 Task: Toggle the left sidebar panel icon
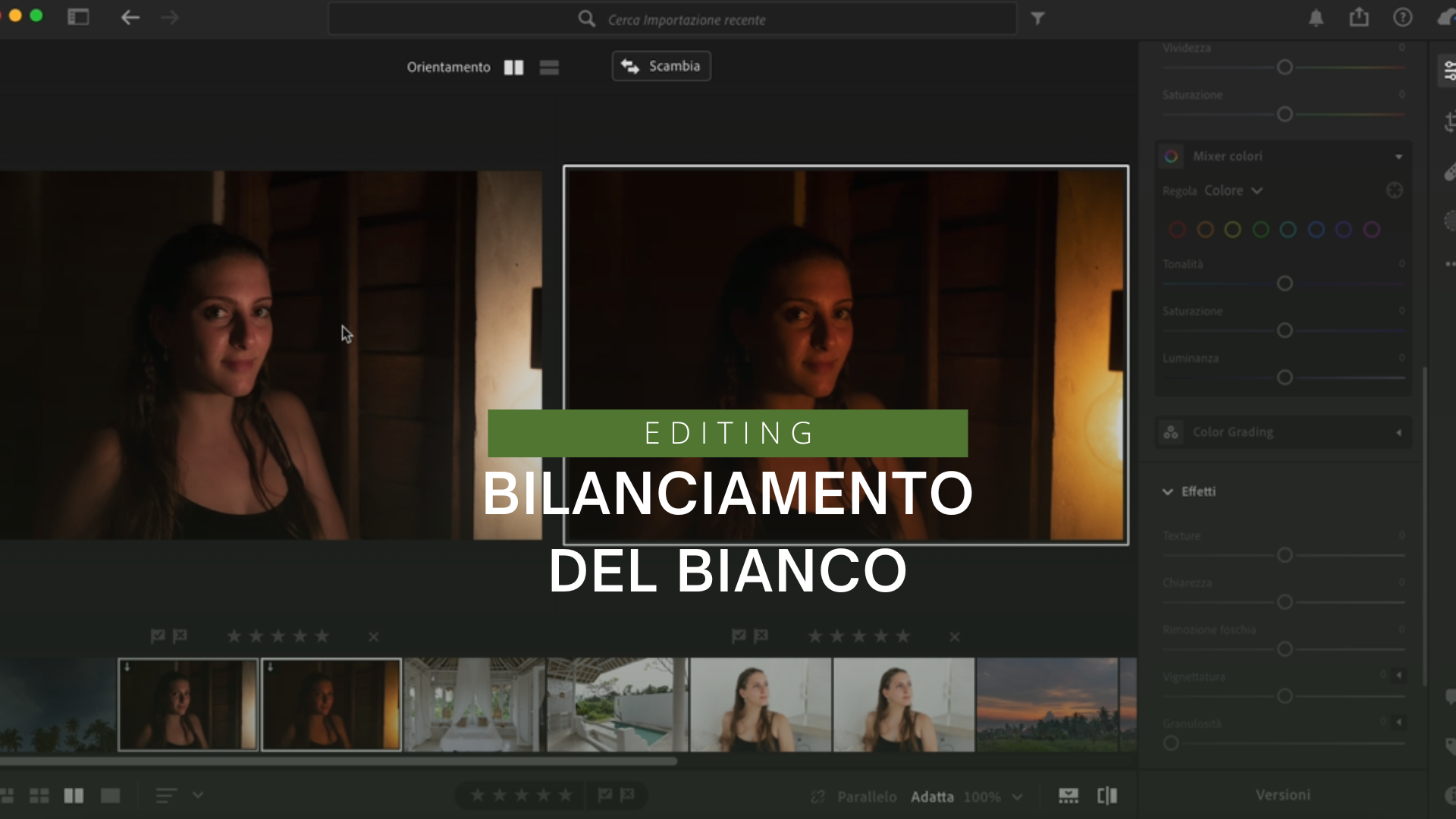pyautogui.click(x=78, y=17)
